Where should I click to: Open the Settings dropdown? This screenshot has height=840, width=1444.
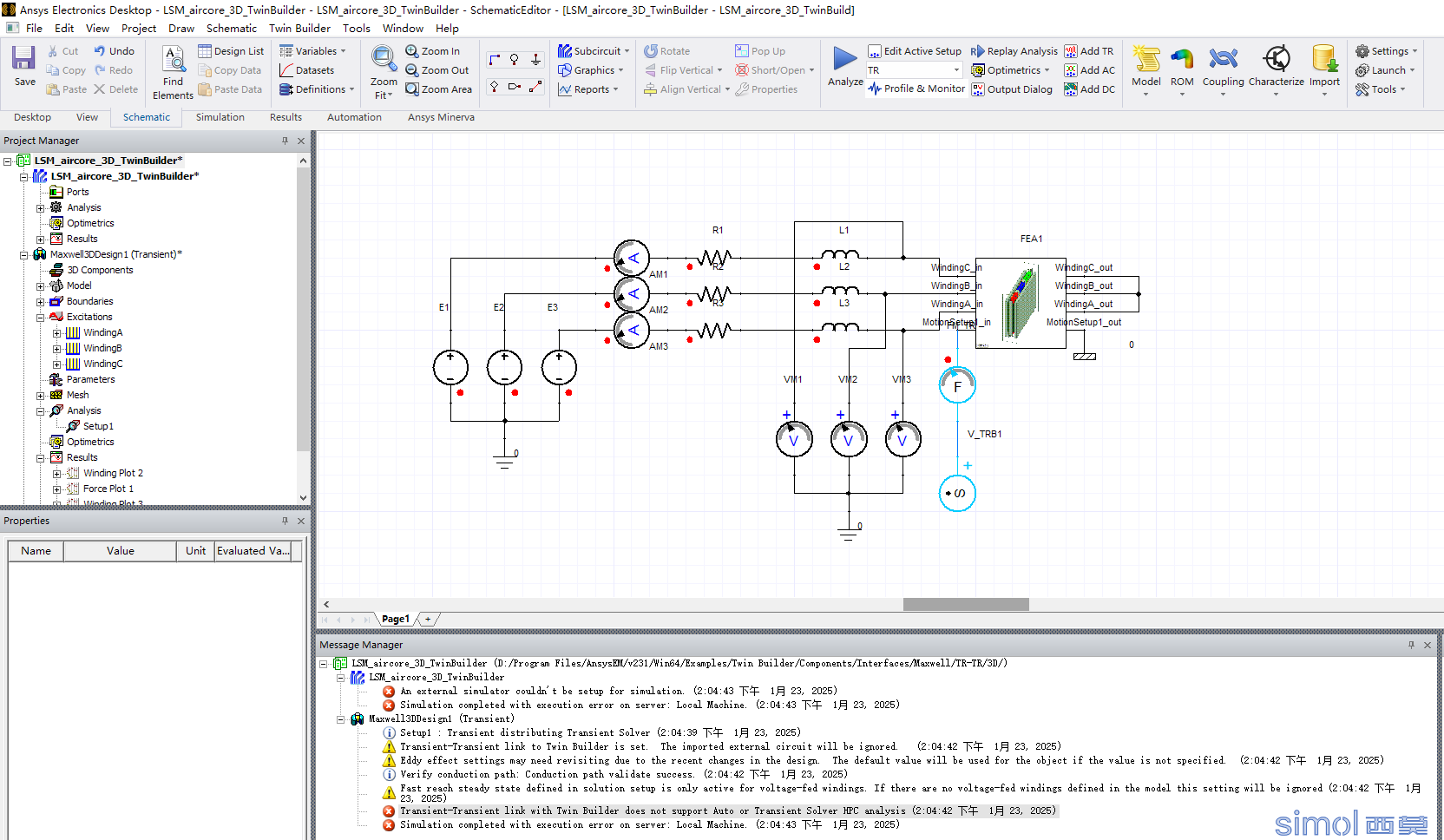pos(1386,51)
